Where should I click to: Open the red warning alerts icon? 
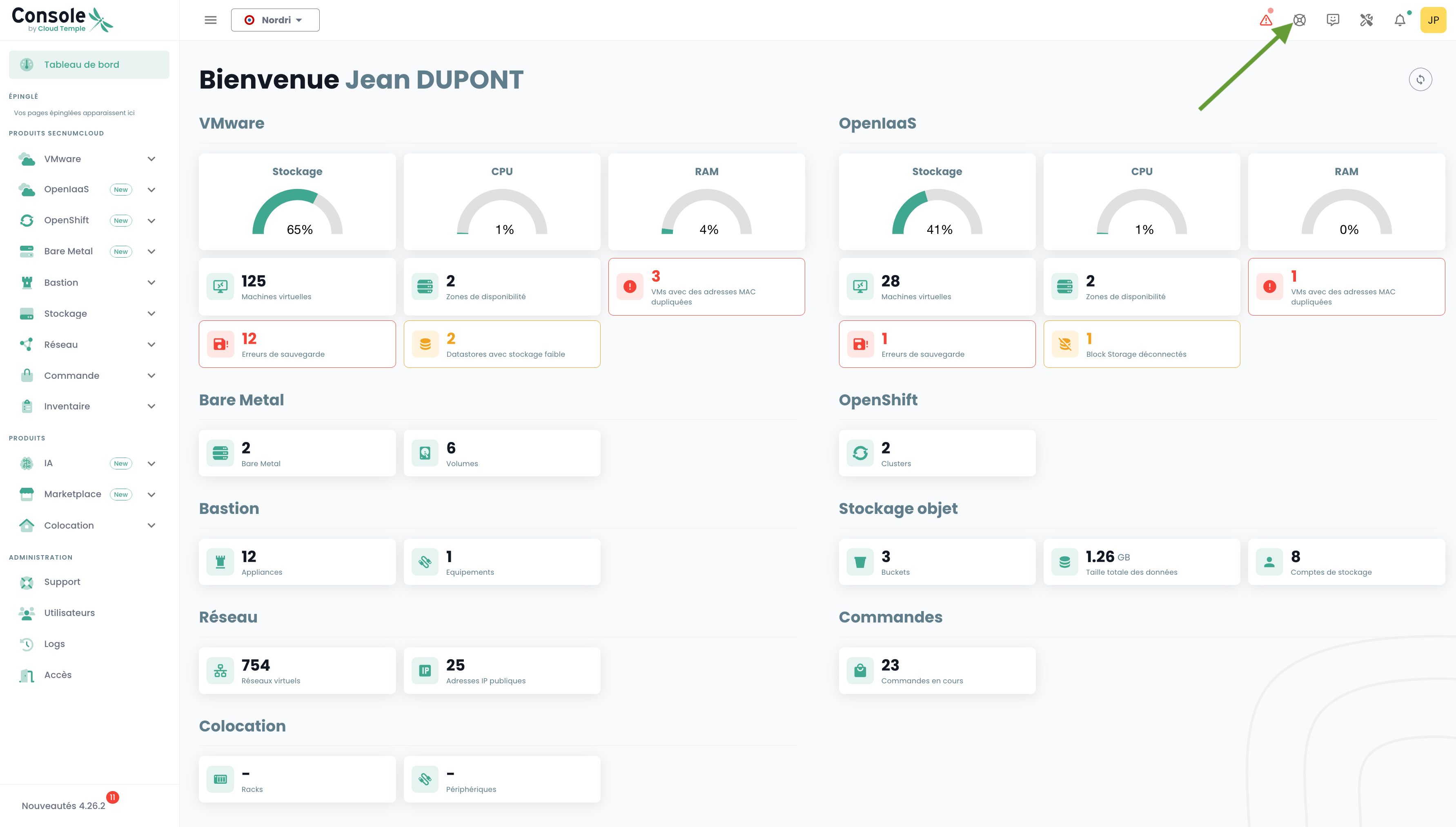click(x=1266, y=20)
